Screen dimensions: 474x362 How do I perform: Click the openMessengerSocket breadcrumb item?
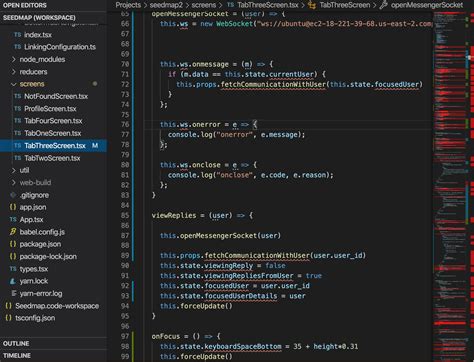click(x=427, y=5)
